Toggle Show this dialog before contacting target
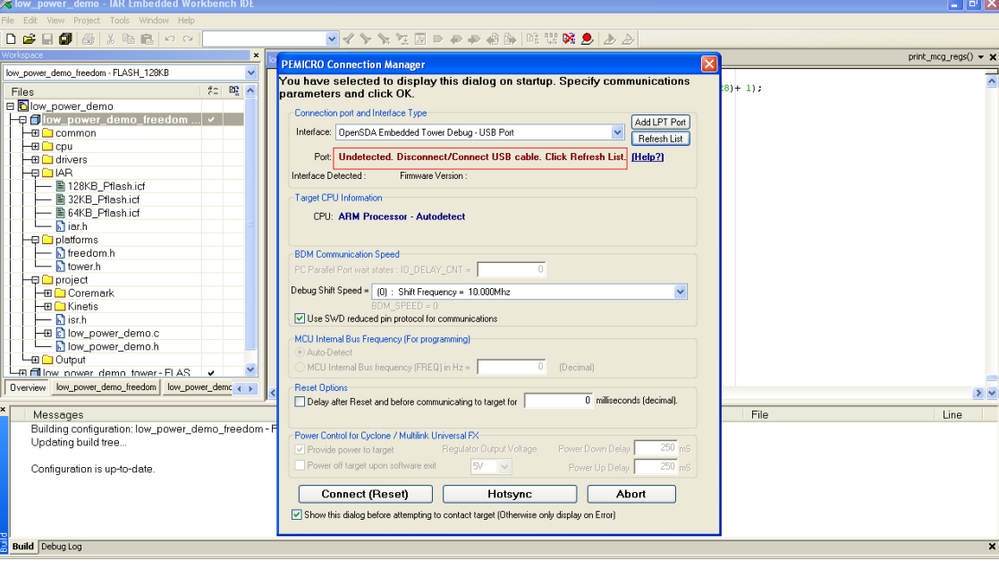Image resolution: width=999 pixels, height=569 pixels. pos(296,514)
